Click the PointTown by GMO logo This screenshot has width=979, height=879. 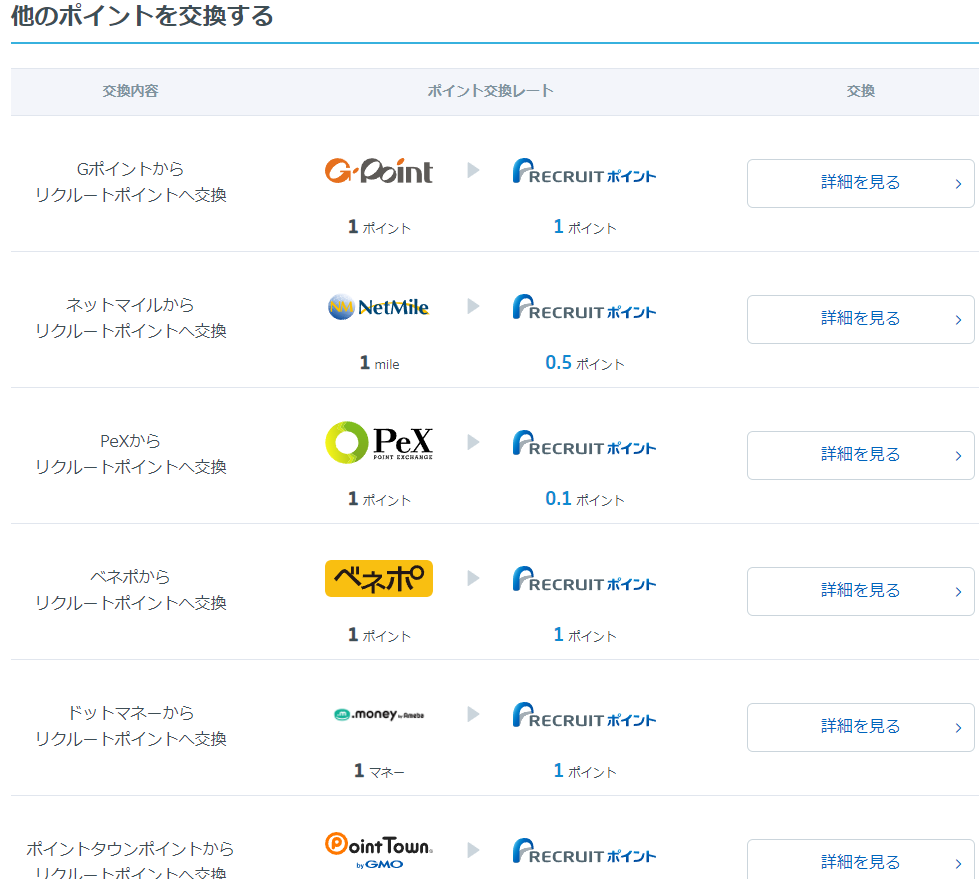pyautogui.click(x=379, y=852)
